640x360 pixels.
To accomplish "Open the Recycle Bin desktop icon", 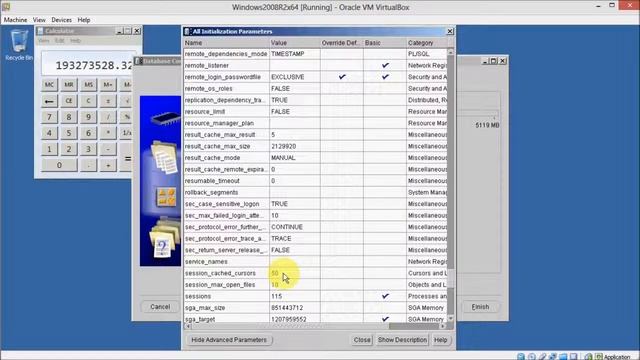I will (19, 45).
